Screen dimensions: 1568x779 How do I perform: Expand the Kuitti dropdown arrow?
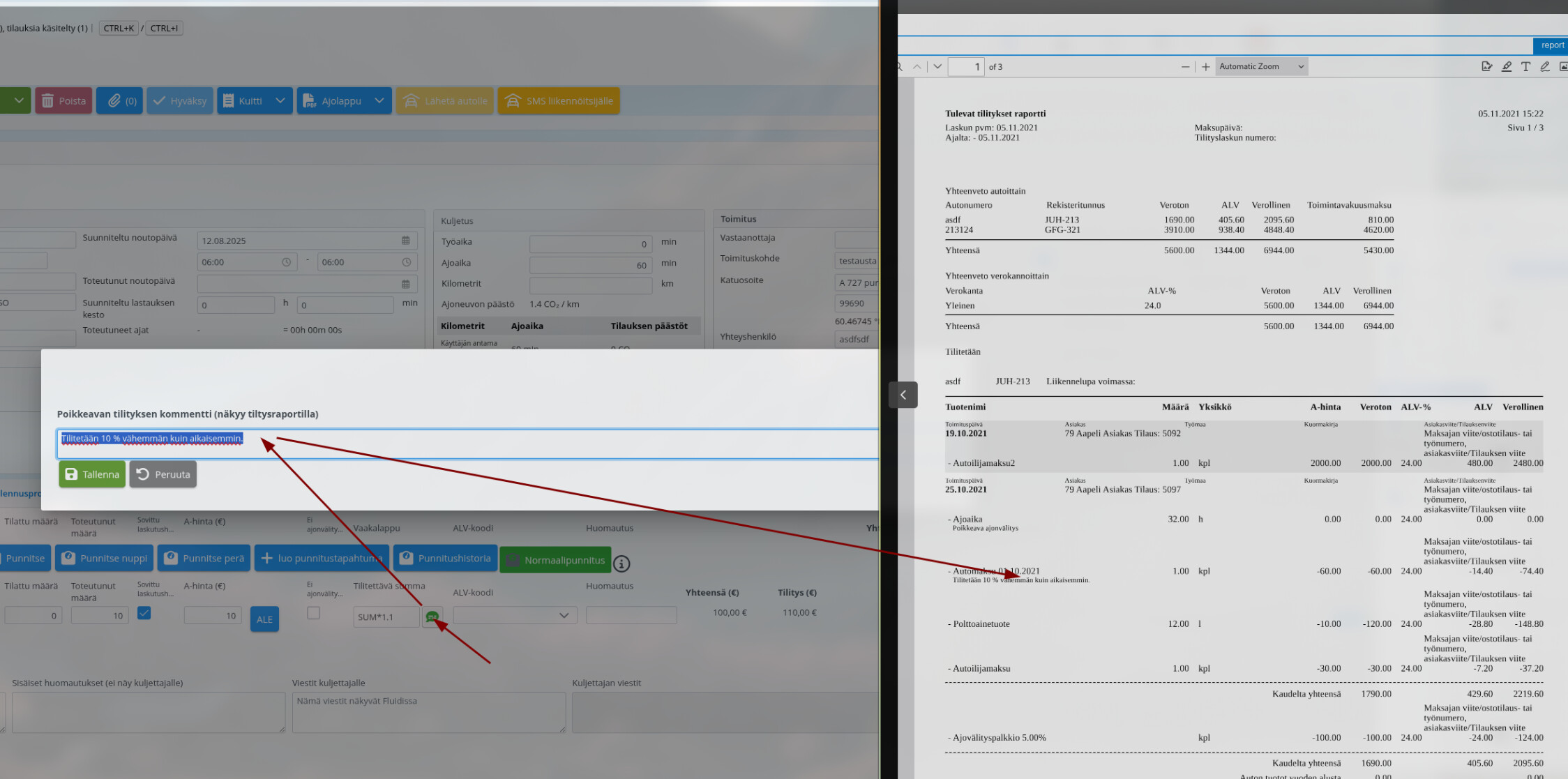tap(280, 101)
